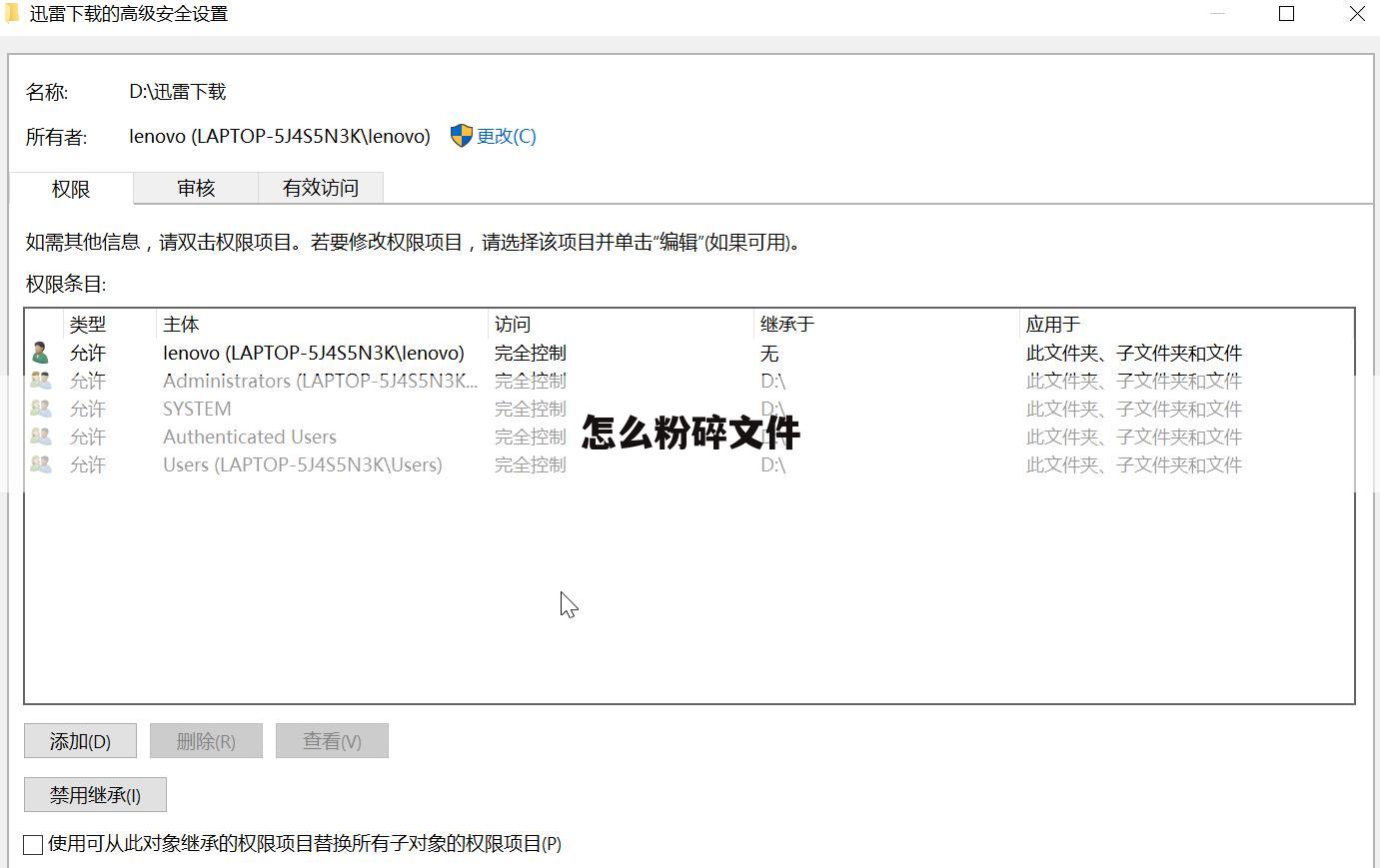This screenshot has height=868, width=1380.
Task: Check the replace child object permissions checkbox
Action: coord(33,844)
